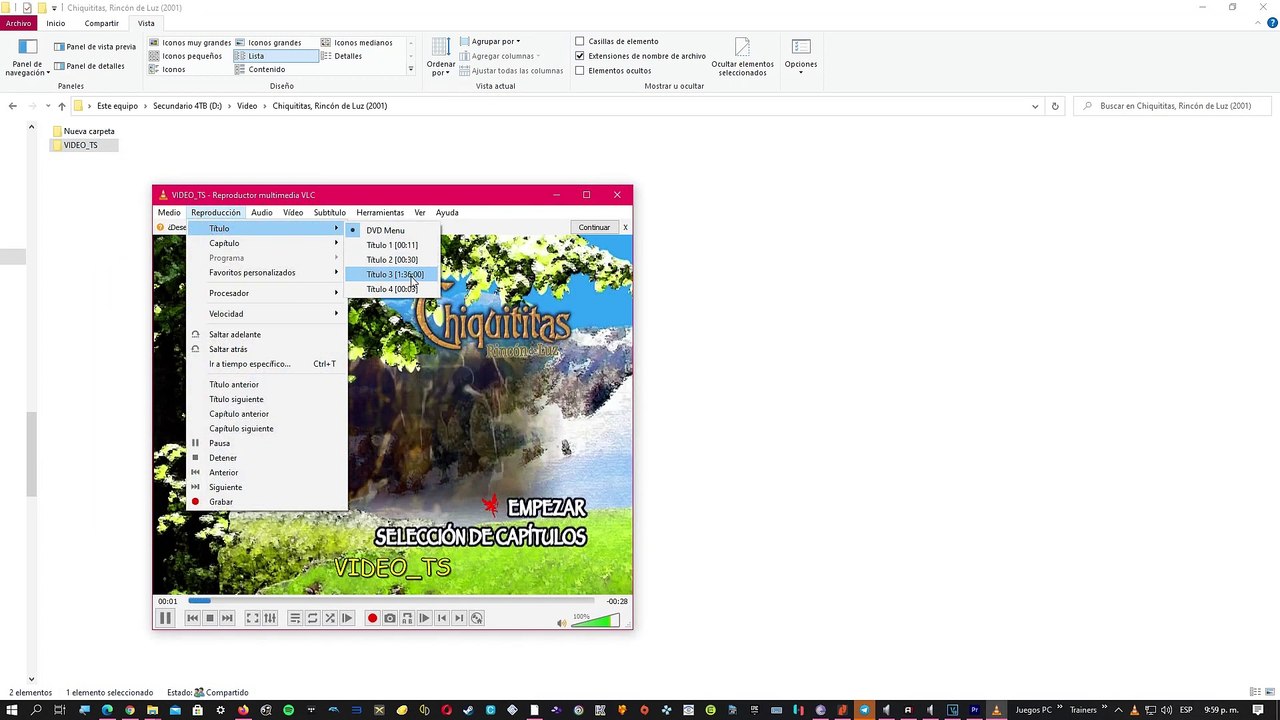Open Panel de navegación dropdown
Viewport: 1280px width, 720px height.
pyautogui.click(x=28, y=59)
